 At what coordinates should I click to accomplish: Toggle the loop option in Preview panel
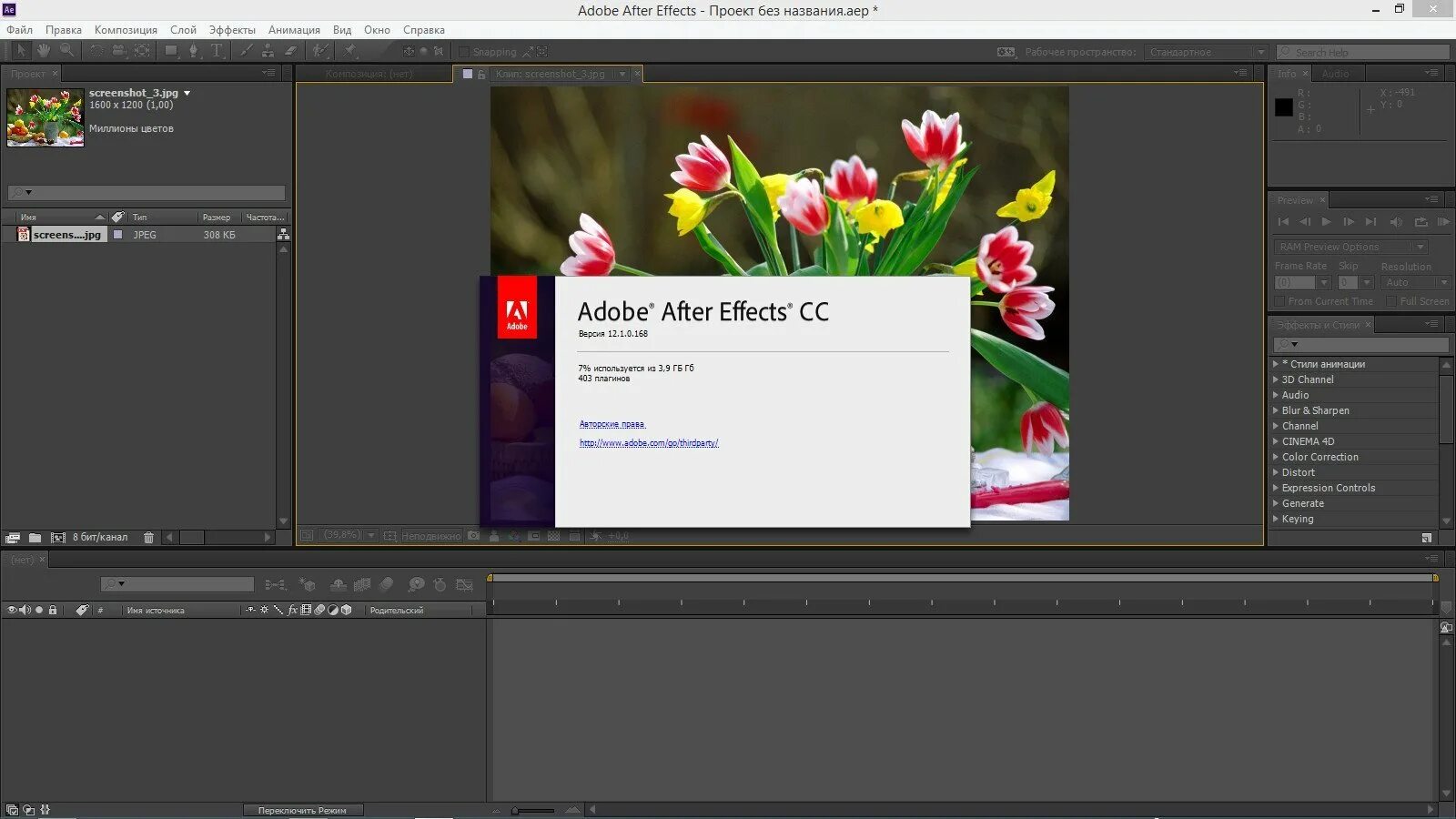(1421, 221)
